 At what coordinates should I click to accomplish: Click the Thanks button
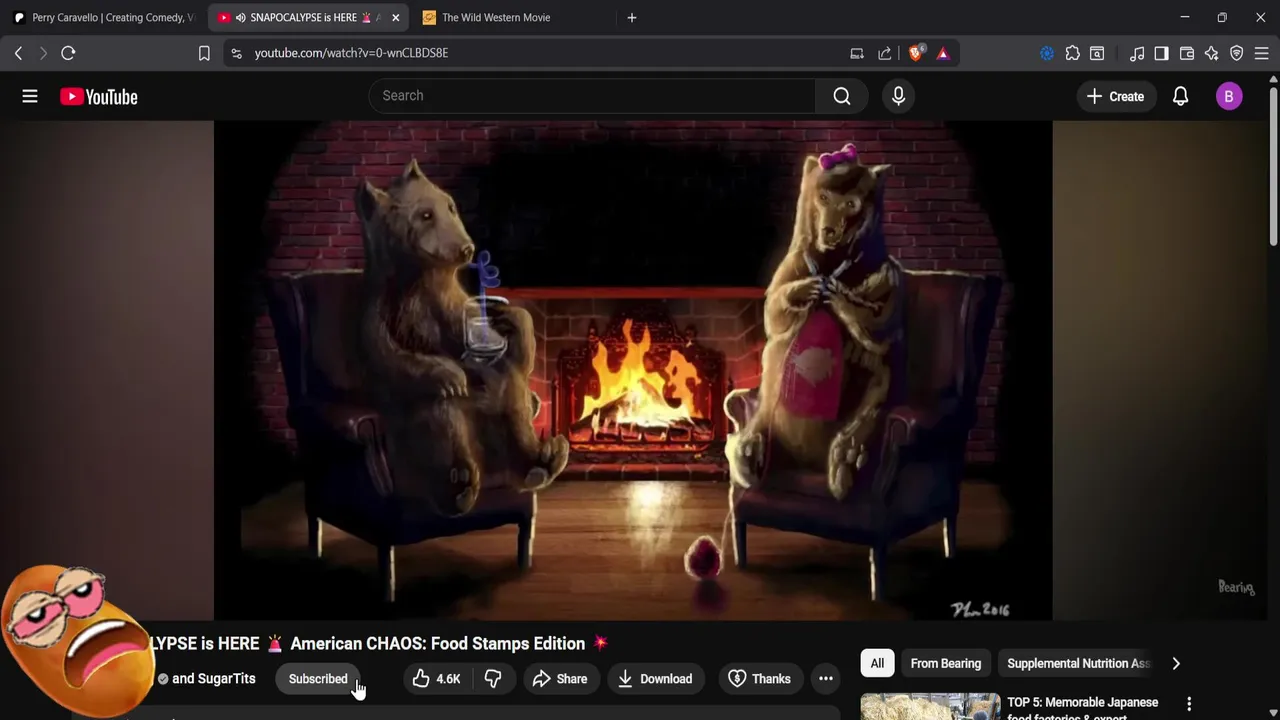759,679
